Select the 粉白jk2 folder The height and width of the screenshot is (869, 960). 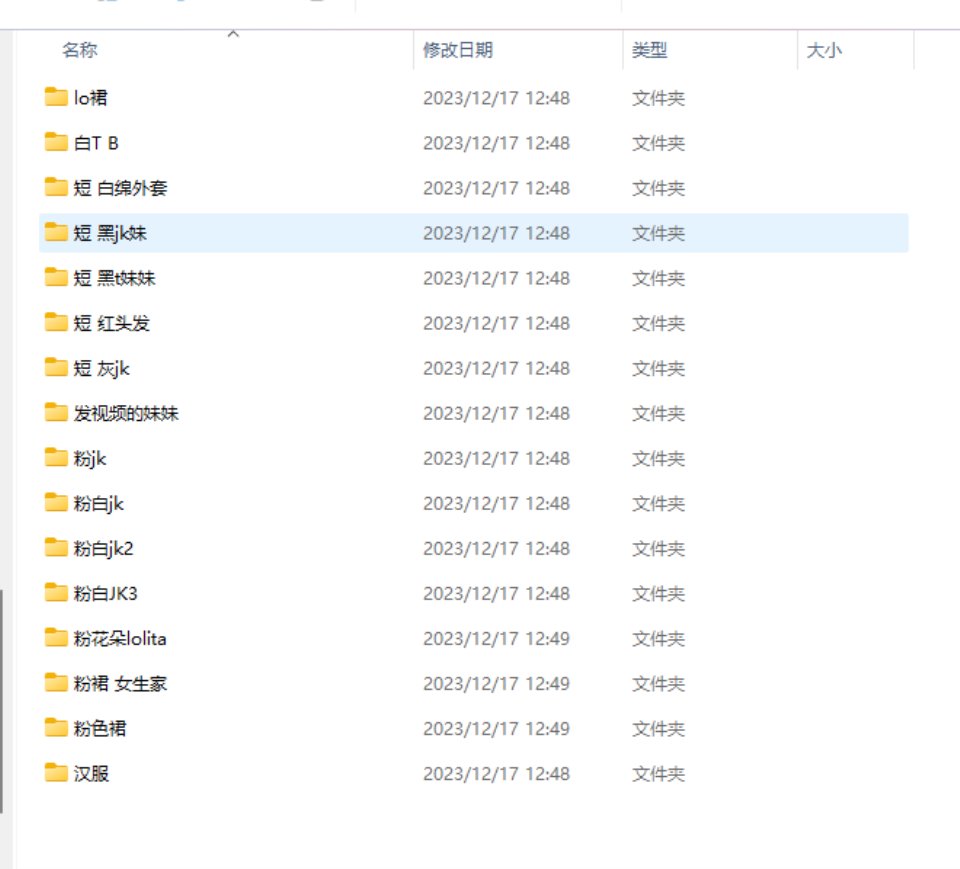(100, 548)
